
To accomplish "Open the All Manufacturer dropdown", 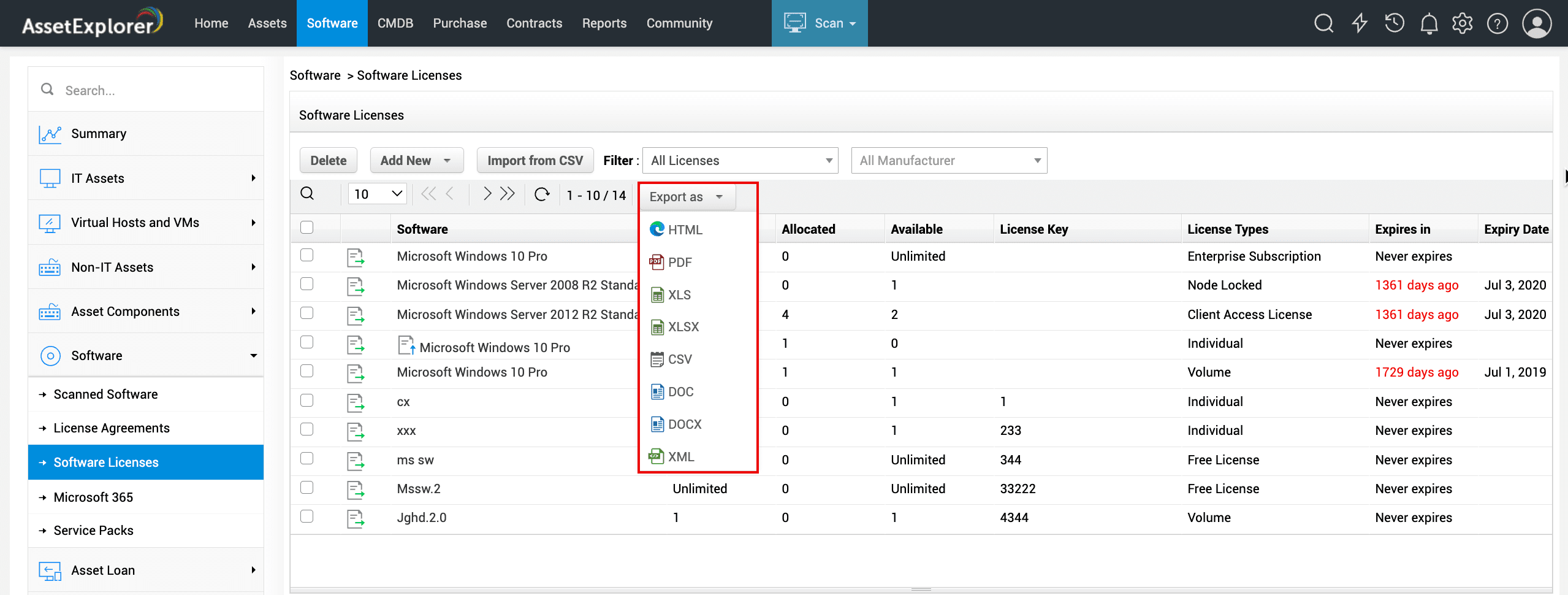I will click(x=948, y=161).
